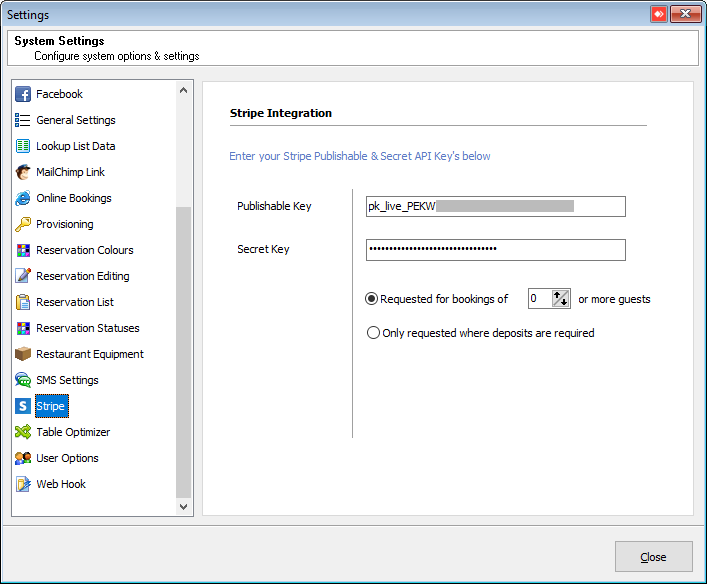The width and height of the screenshot is (707, 584).
Task: Click the sidebar scrollbar thumb
Action: click(x=184, y=352)
